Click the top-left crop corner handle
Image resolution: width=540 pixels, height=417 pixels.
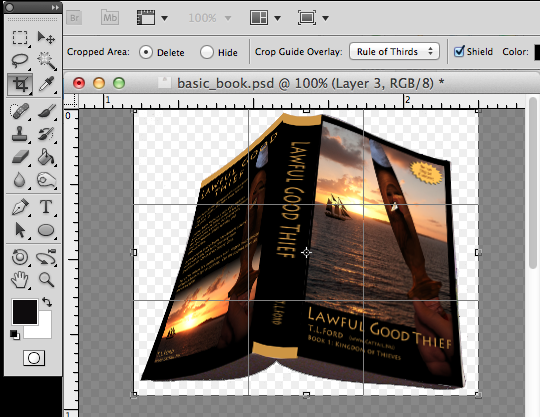coord(134,111)
